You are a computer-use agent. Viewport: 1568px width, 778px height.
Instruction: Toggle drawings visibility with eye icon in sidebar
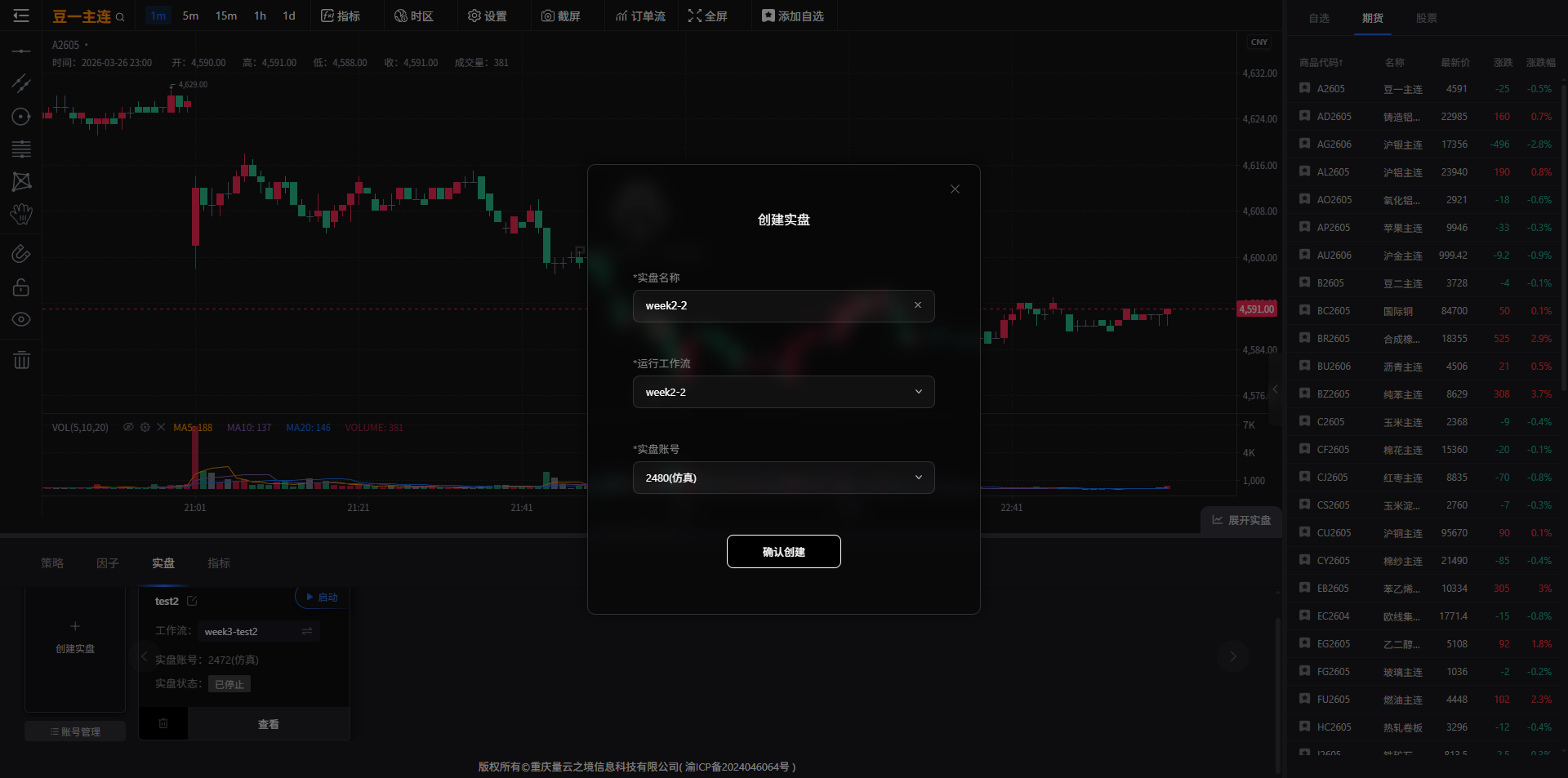[21, 319]
